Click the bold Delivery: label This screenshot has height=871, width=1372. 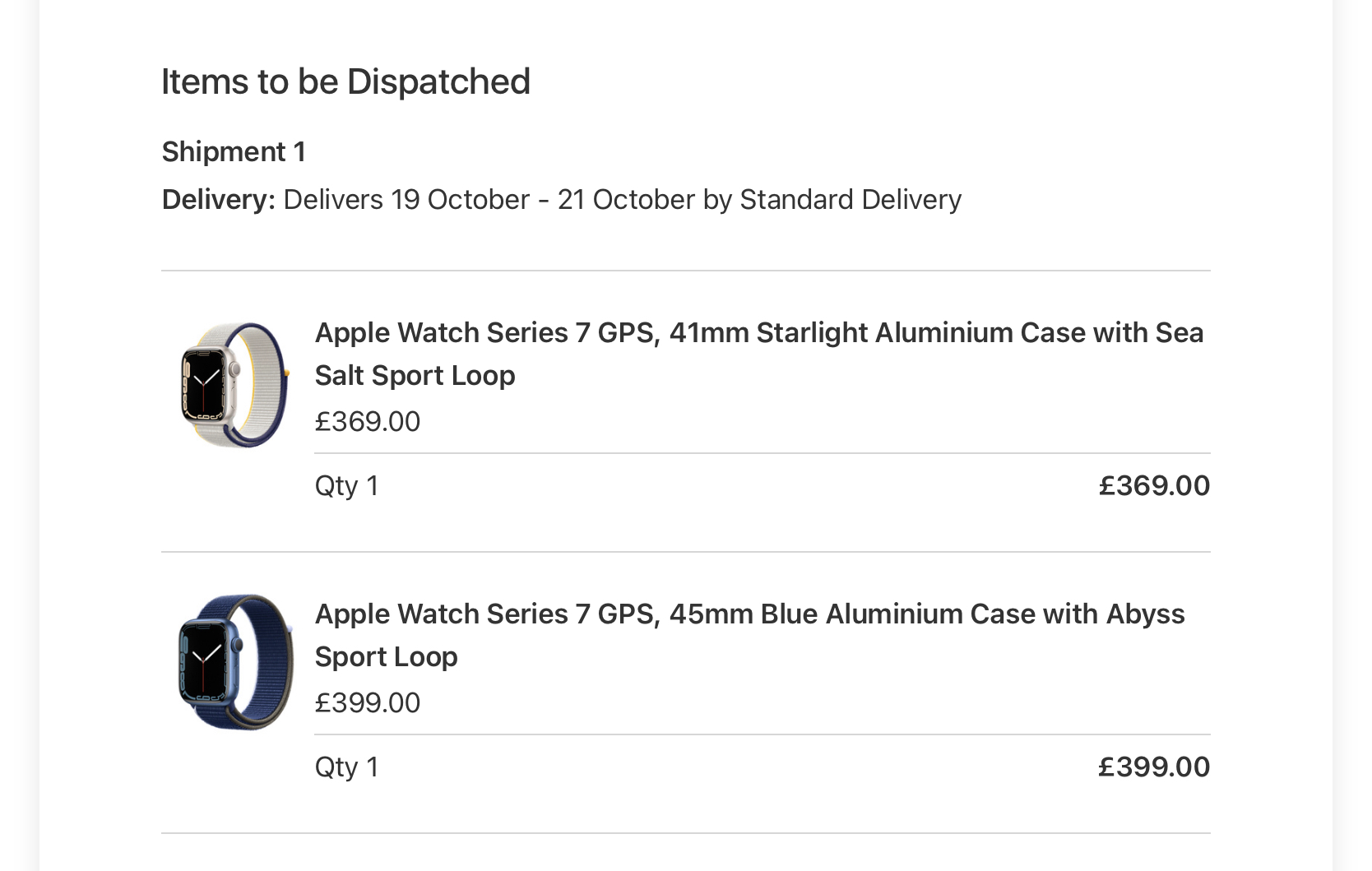click(x=219, y=200)
